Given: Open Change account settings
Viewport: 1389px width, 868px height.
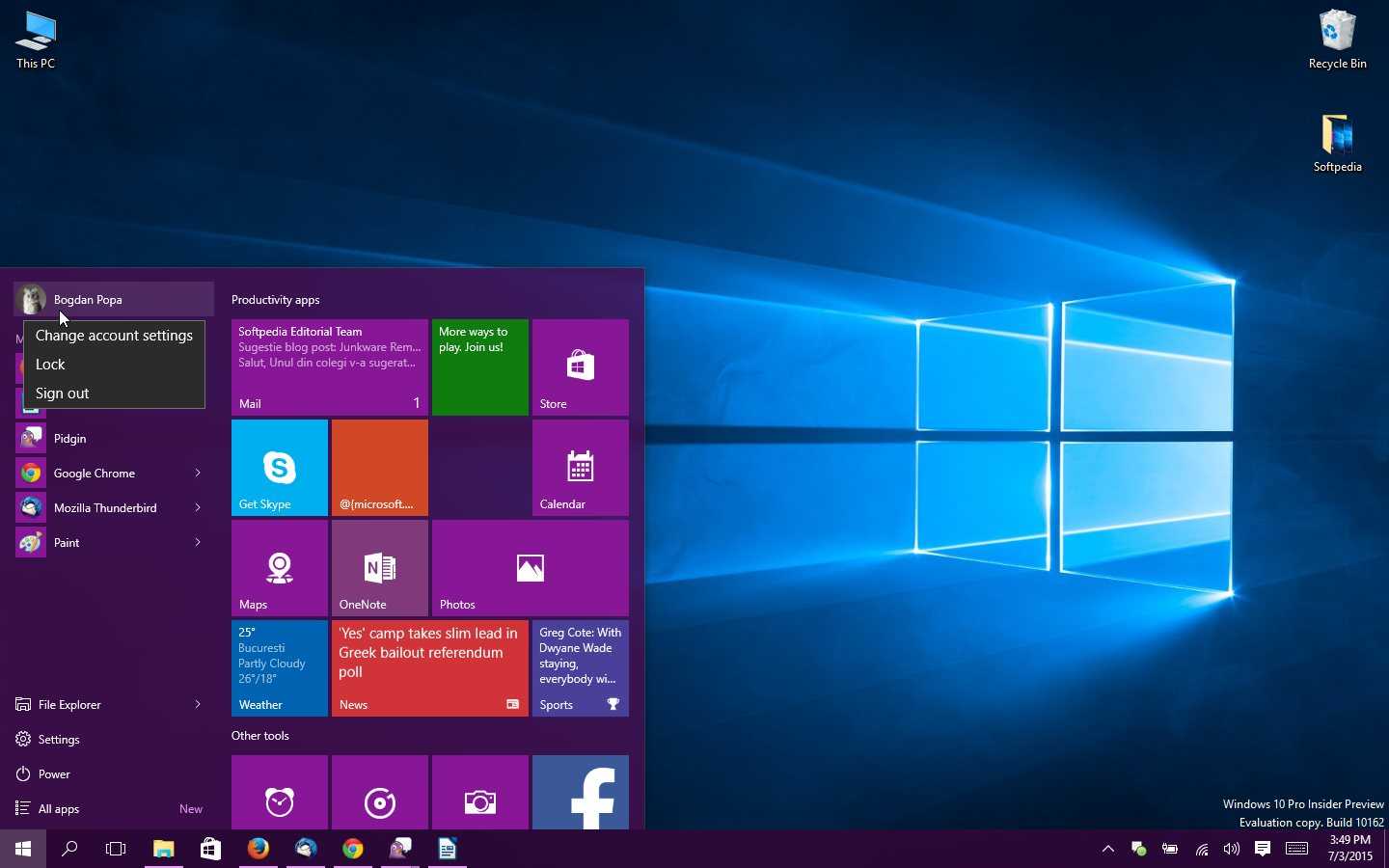Looking at the screenshot, I should click(x=114, y=335).
